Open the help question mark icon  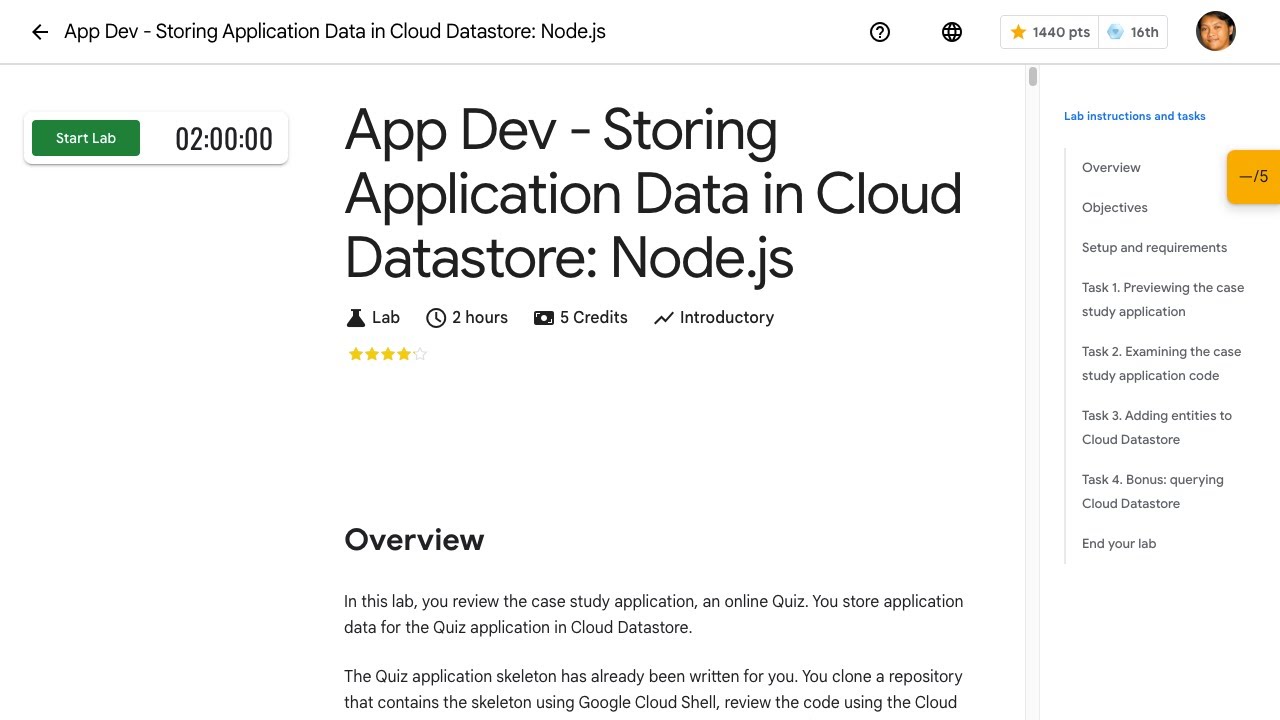click(880, 32)
